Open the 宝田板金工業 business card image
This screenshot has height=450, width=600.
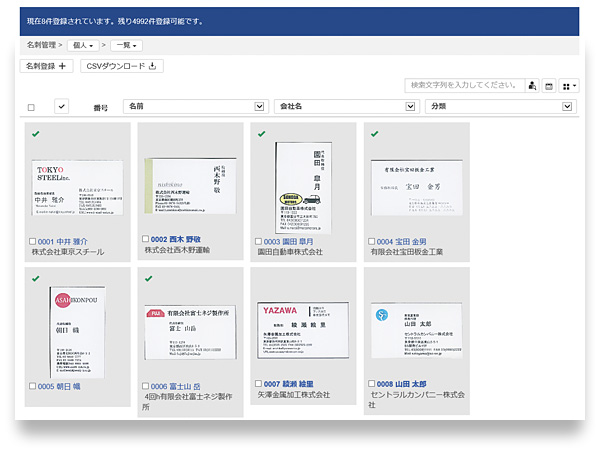pos(416,188)
